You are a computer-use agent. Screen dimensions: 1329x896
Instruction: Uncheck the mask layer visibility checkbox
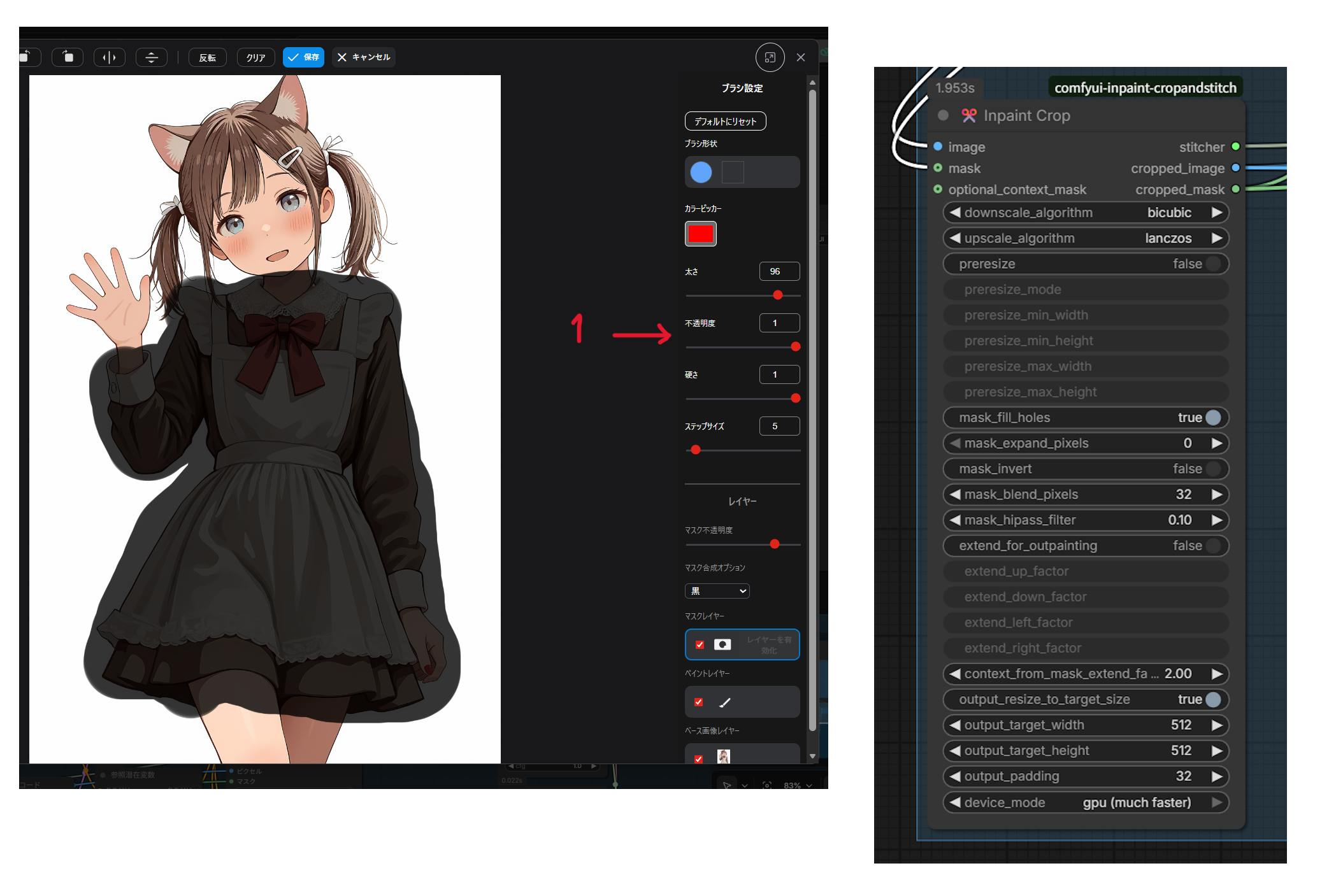click(x=700, y=644)
